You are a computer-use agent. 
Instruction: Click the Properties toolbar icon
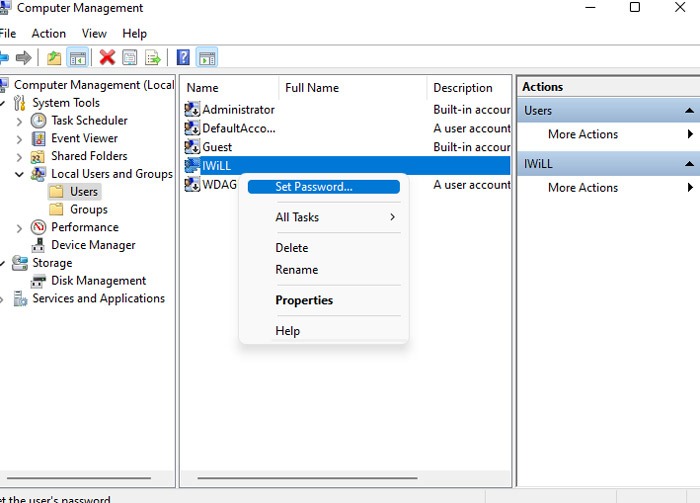130,58
